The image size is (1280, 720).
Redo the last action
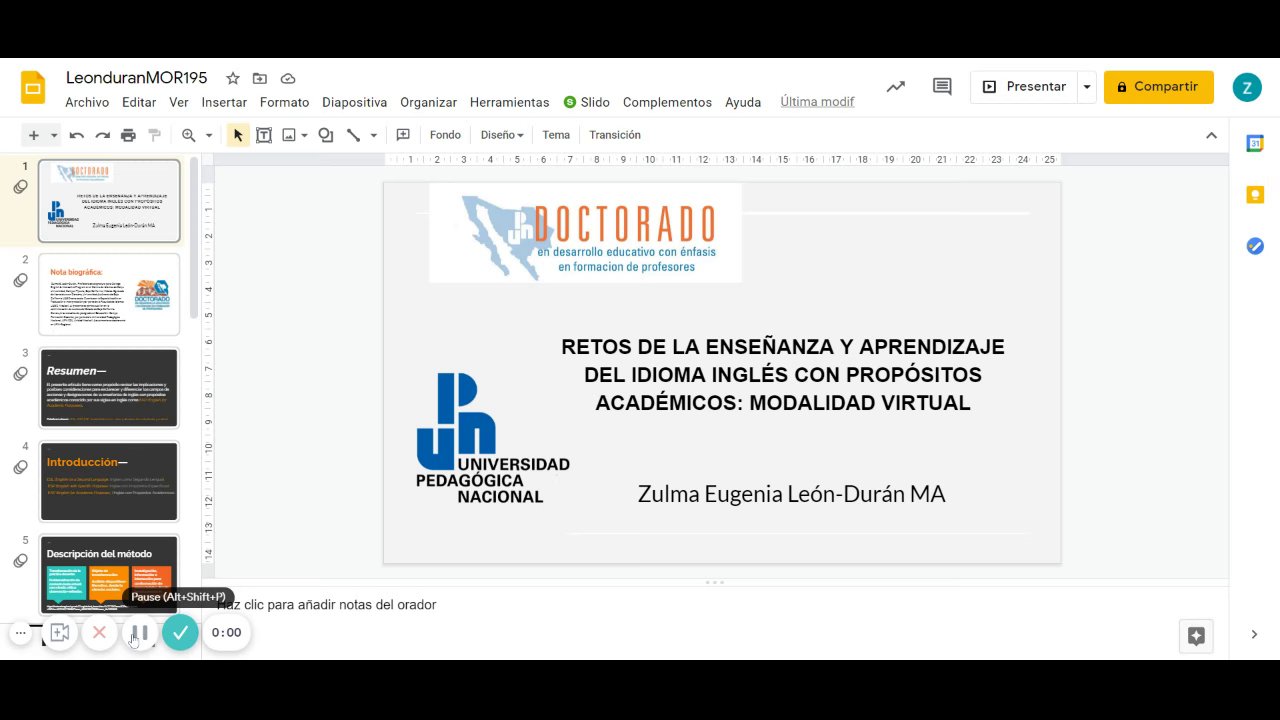(x=102, y=135)
